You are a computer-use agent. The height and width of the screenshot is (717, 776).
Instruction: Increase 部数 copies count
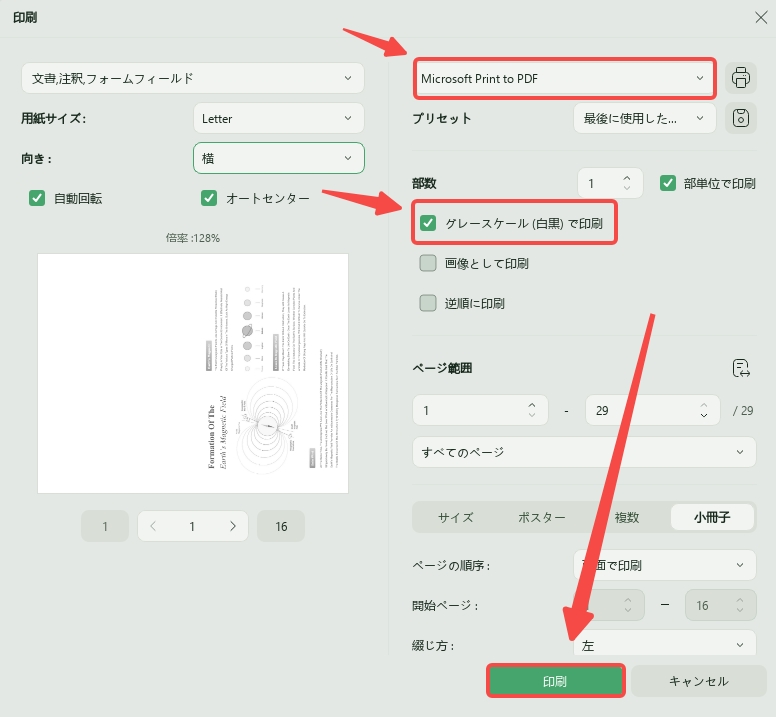(627, 178)
